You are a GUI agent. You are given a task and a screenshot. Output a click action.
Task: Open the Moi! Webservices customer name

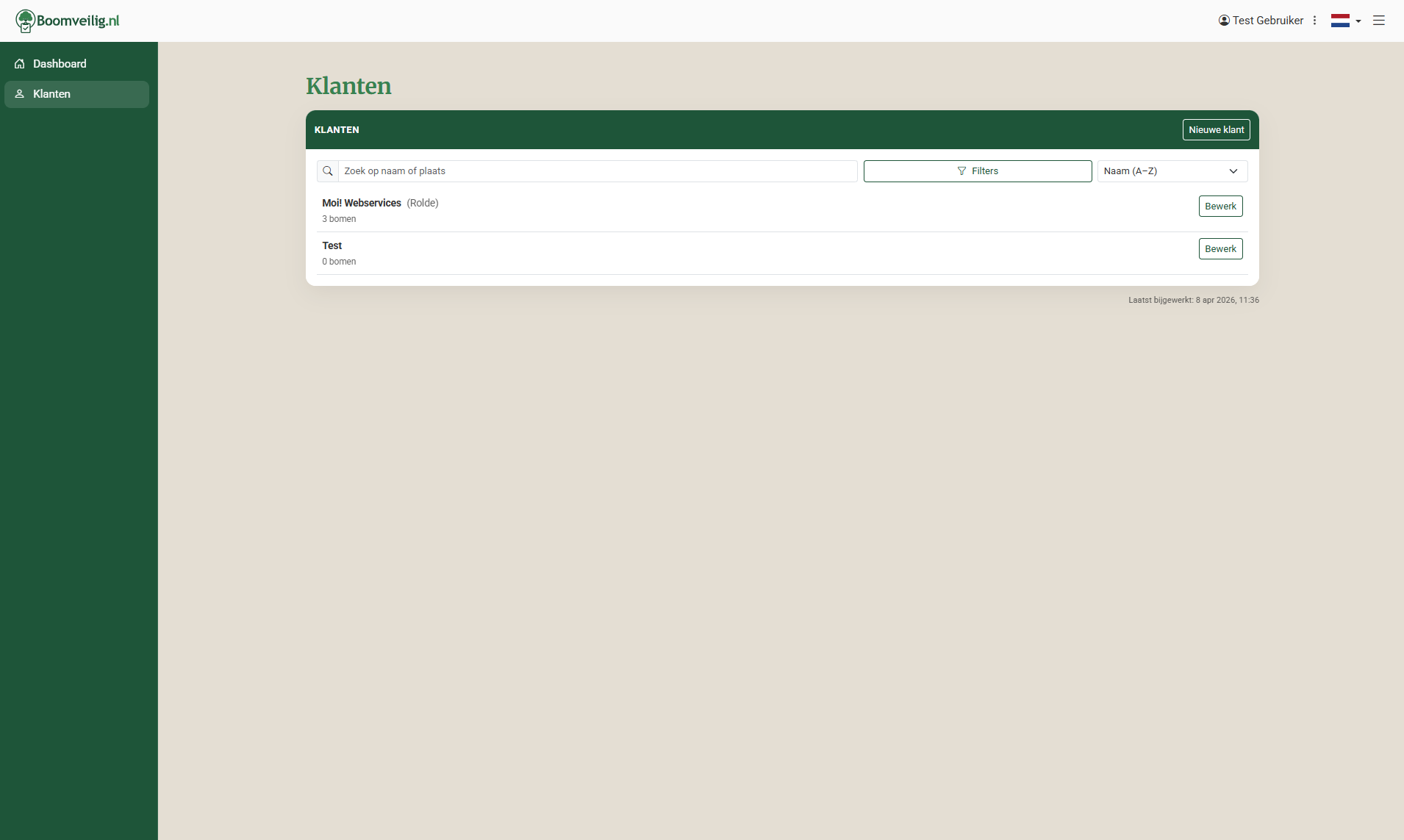tap(362, 203)
